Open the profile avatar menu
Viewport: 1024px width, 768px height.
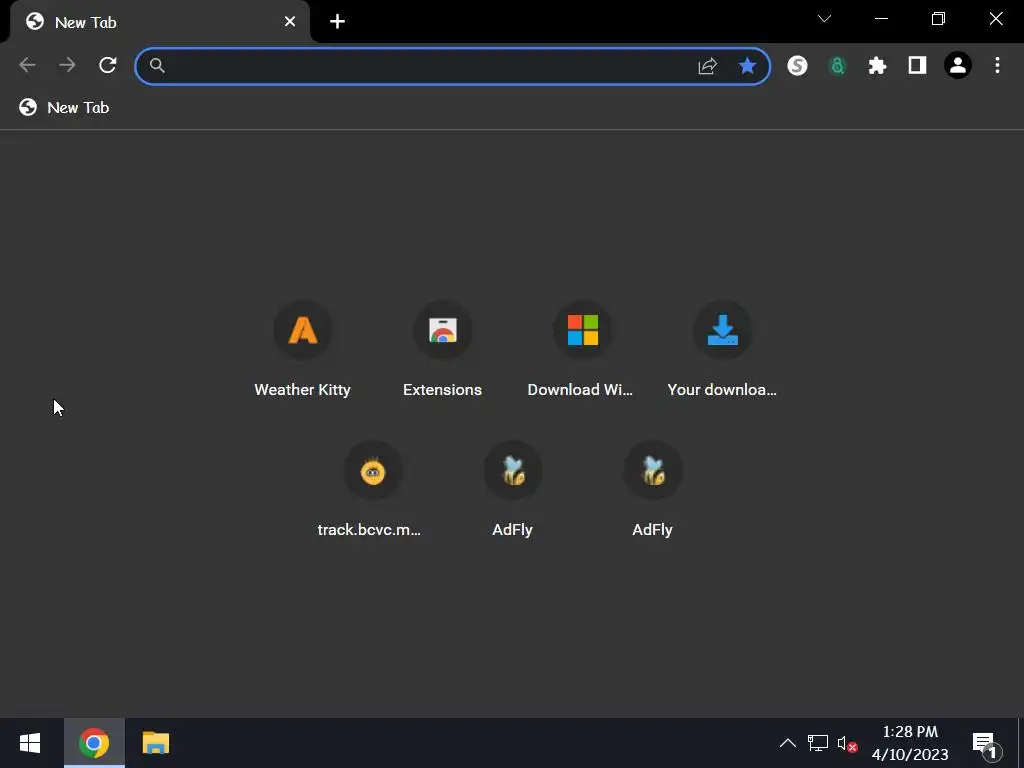coord(958,65)
